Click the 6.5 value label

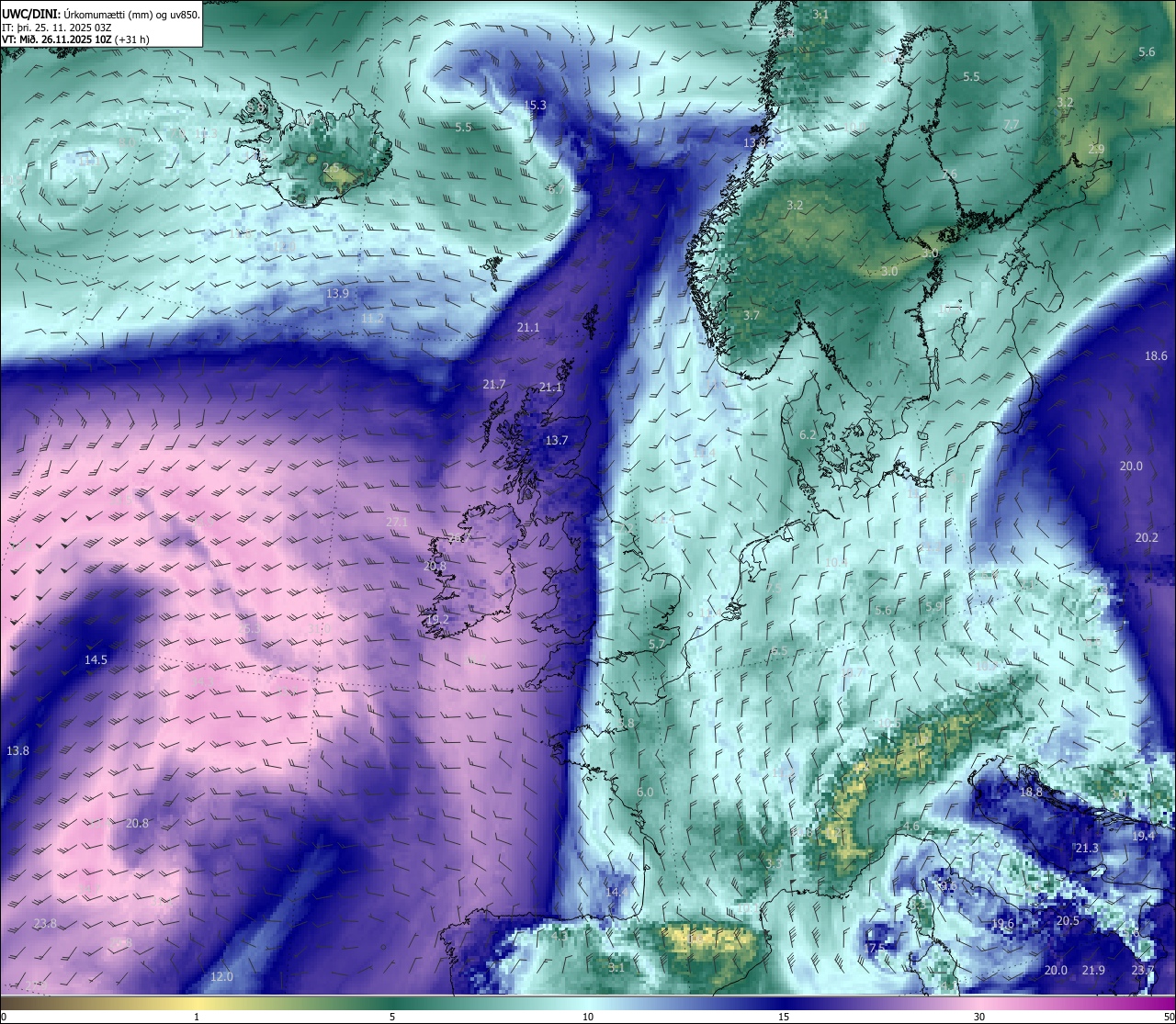coord(780,650)
